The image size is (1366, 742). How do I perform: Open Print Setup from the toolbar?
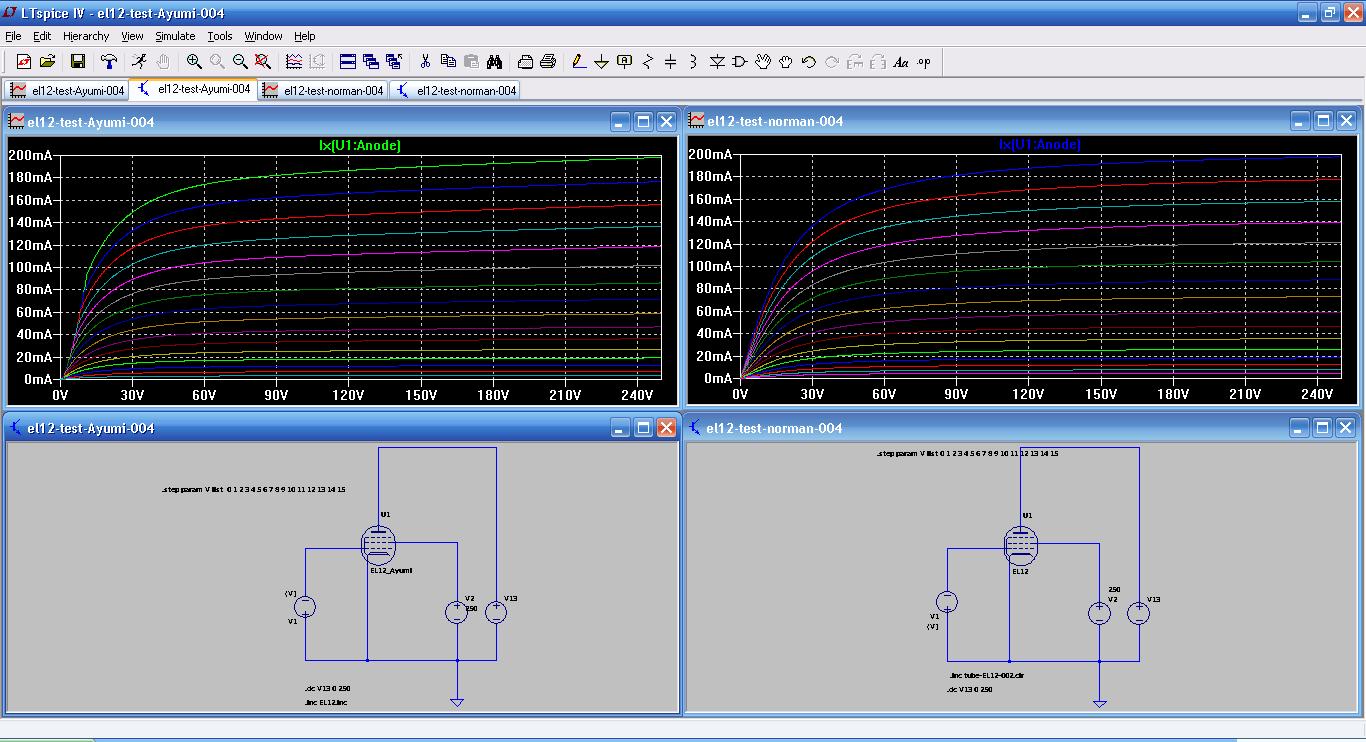click(525, 62)
